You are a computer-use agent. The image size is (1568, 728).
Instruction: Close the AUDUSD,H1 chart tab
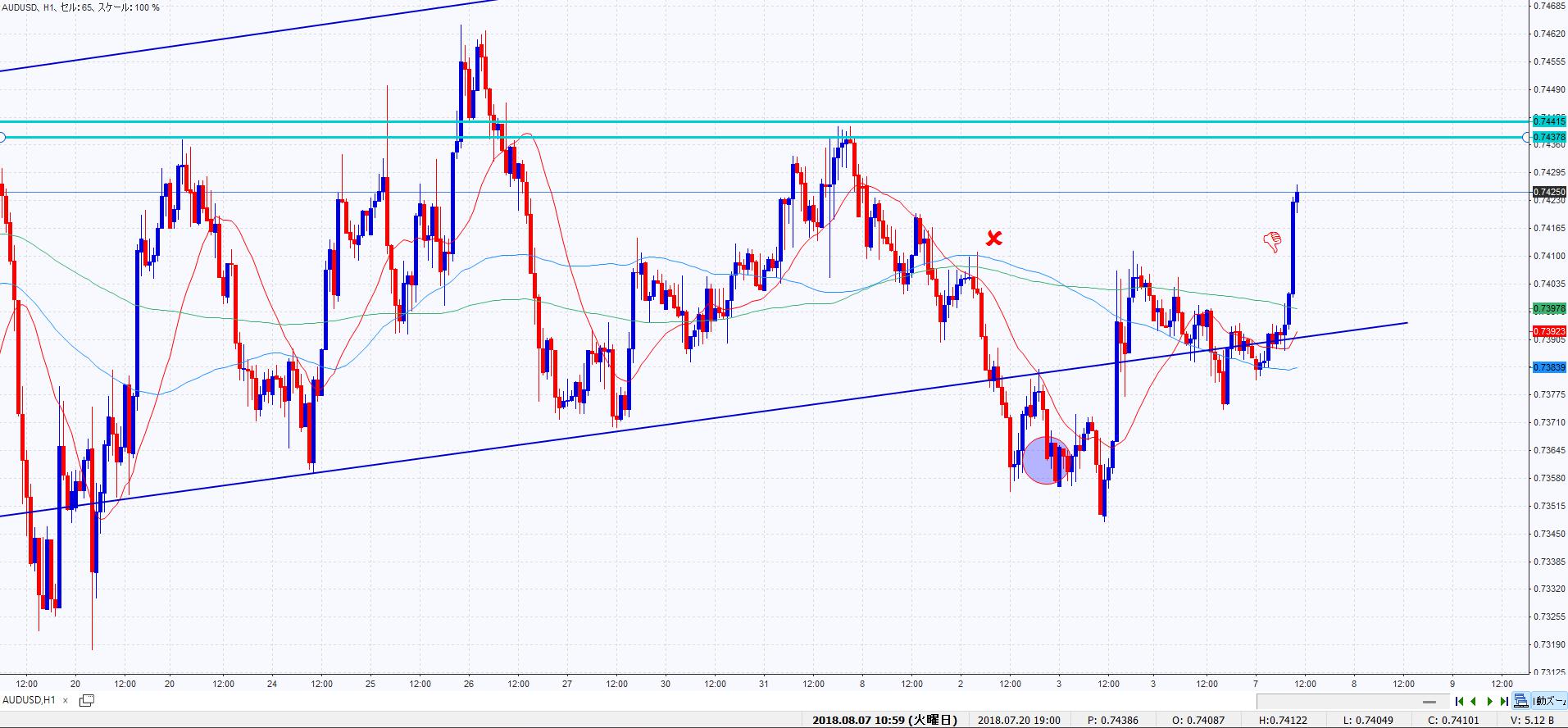click(x=66, y=700)
